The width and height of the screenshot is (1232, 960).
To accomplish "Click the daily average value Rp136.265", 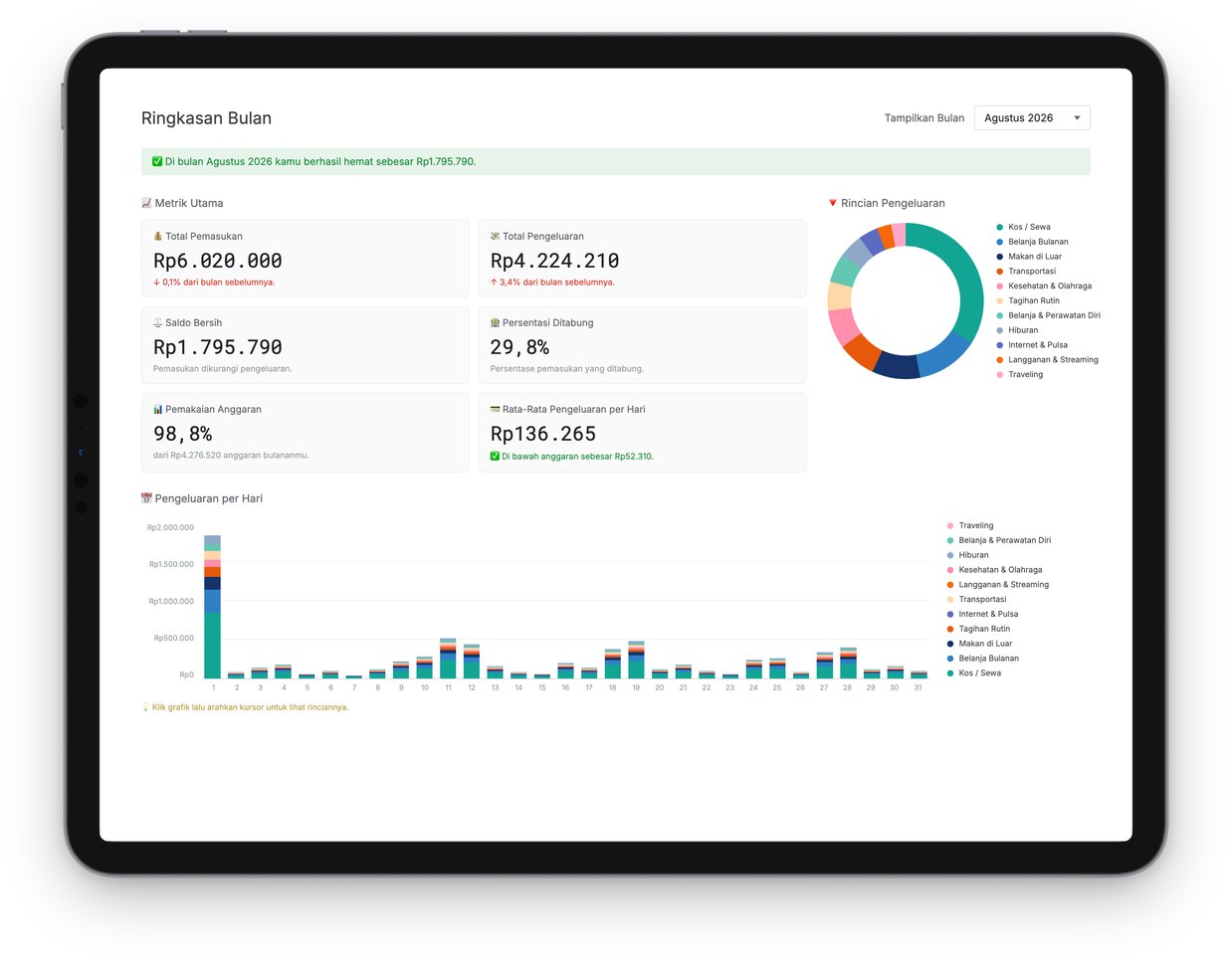I will pos(543,434).
